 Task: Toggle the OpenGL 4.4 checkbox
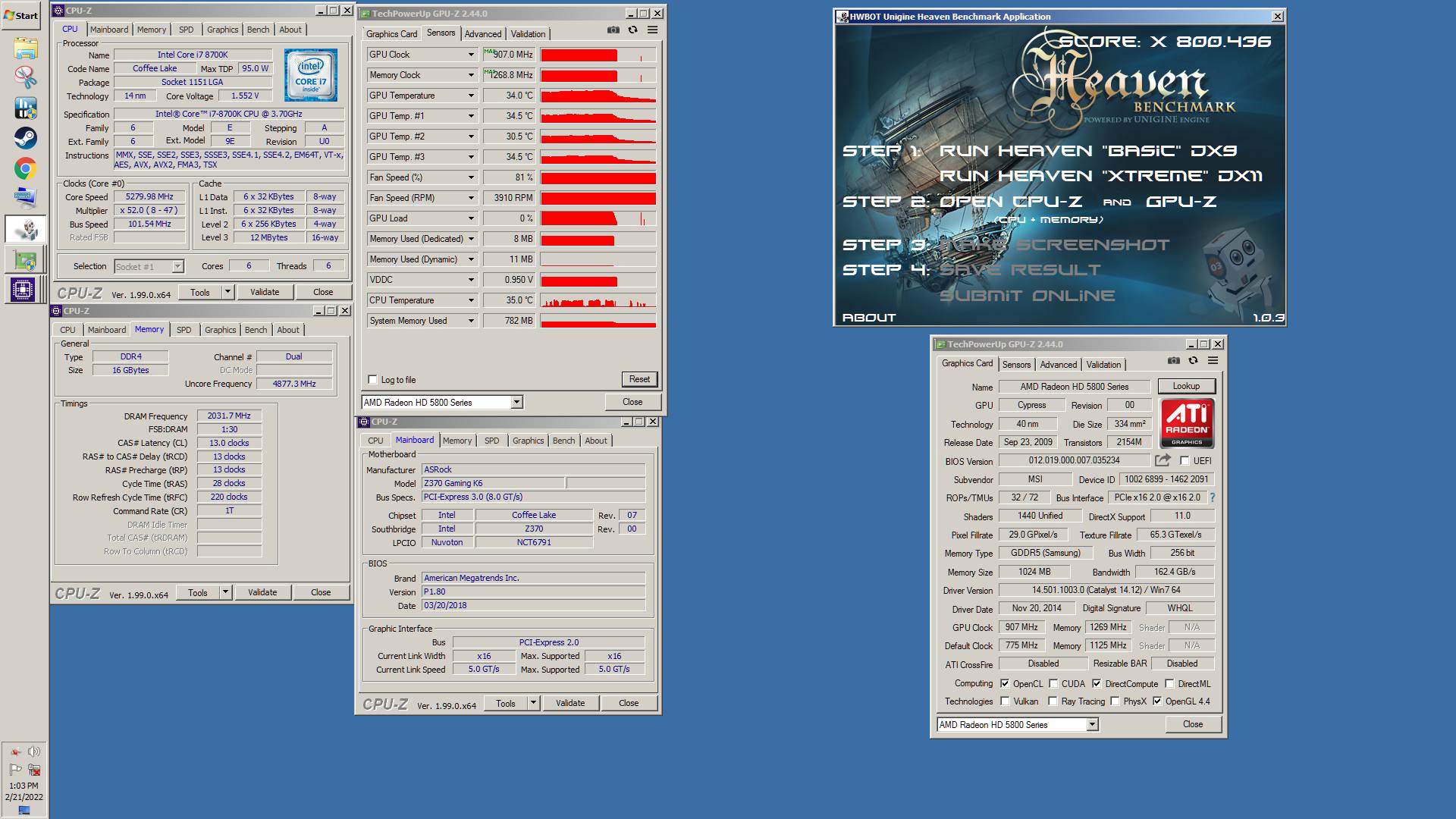coord(1157,701)
